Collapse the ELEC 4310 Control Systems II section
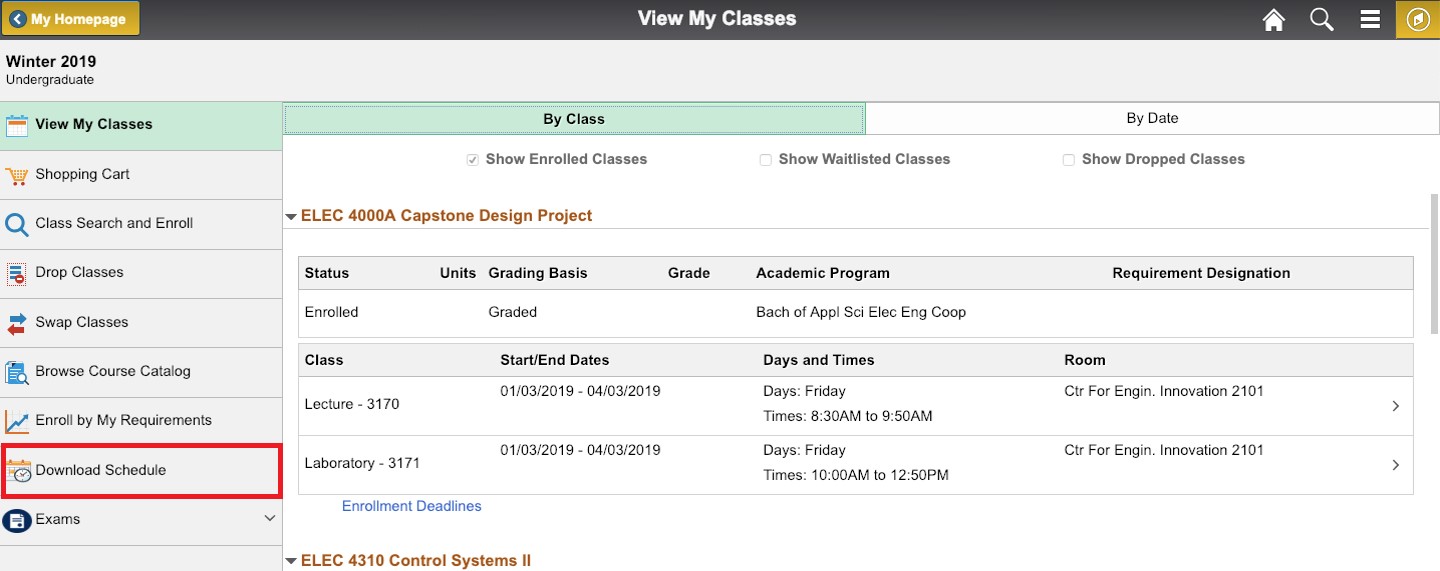This screenshot has height=571, width=1440. 292,561
